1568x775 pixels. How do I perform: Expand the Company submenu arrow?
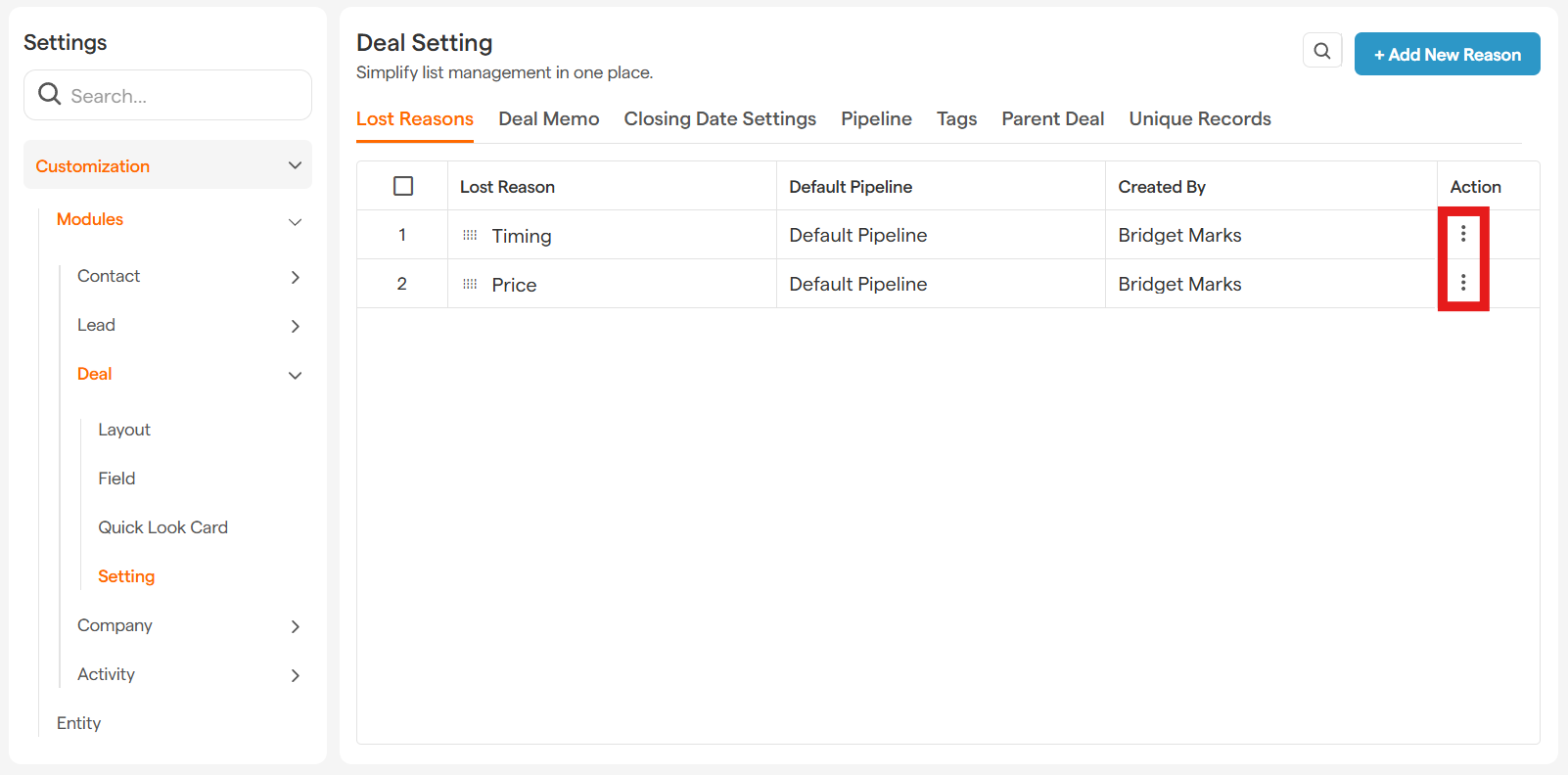[295, 627]
